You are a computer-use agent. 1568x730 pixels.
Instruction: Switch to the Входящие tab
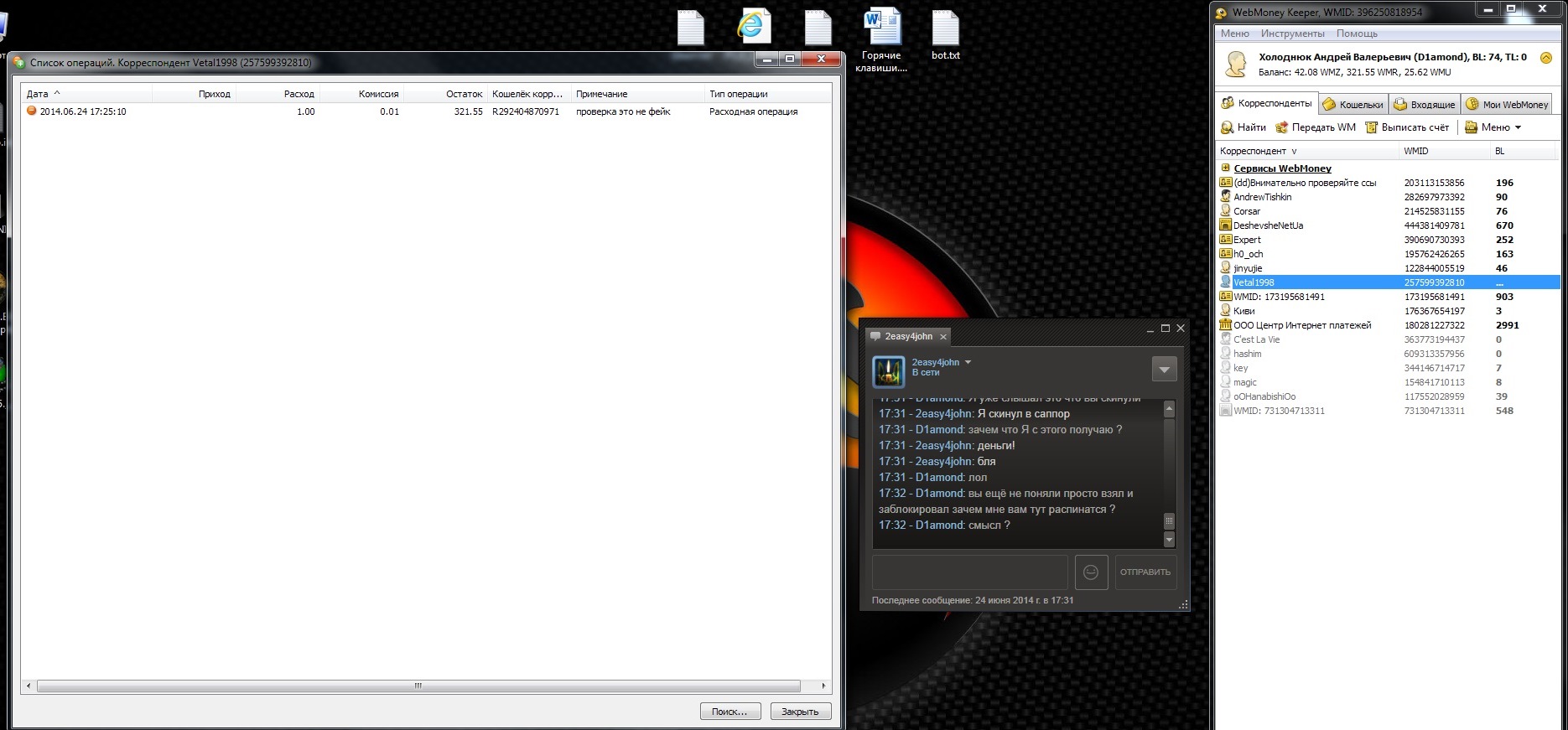coord(1425,104)
